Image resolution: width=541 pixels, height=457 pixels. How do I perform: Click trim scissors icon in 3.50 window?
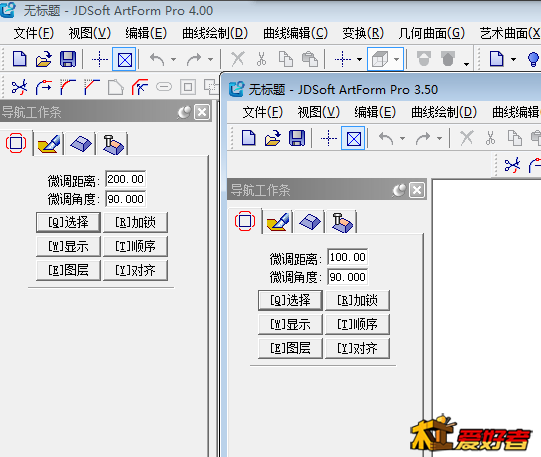pos(512,165)
